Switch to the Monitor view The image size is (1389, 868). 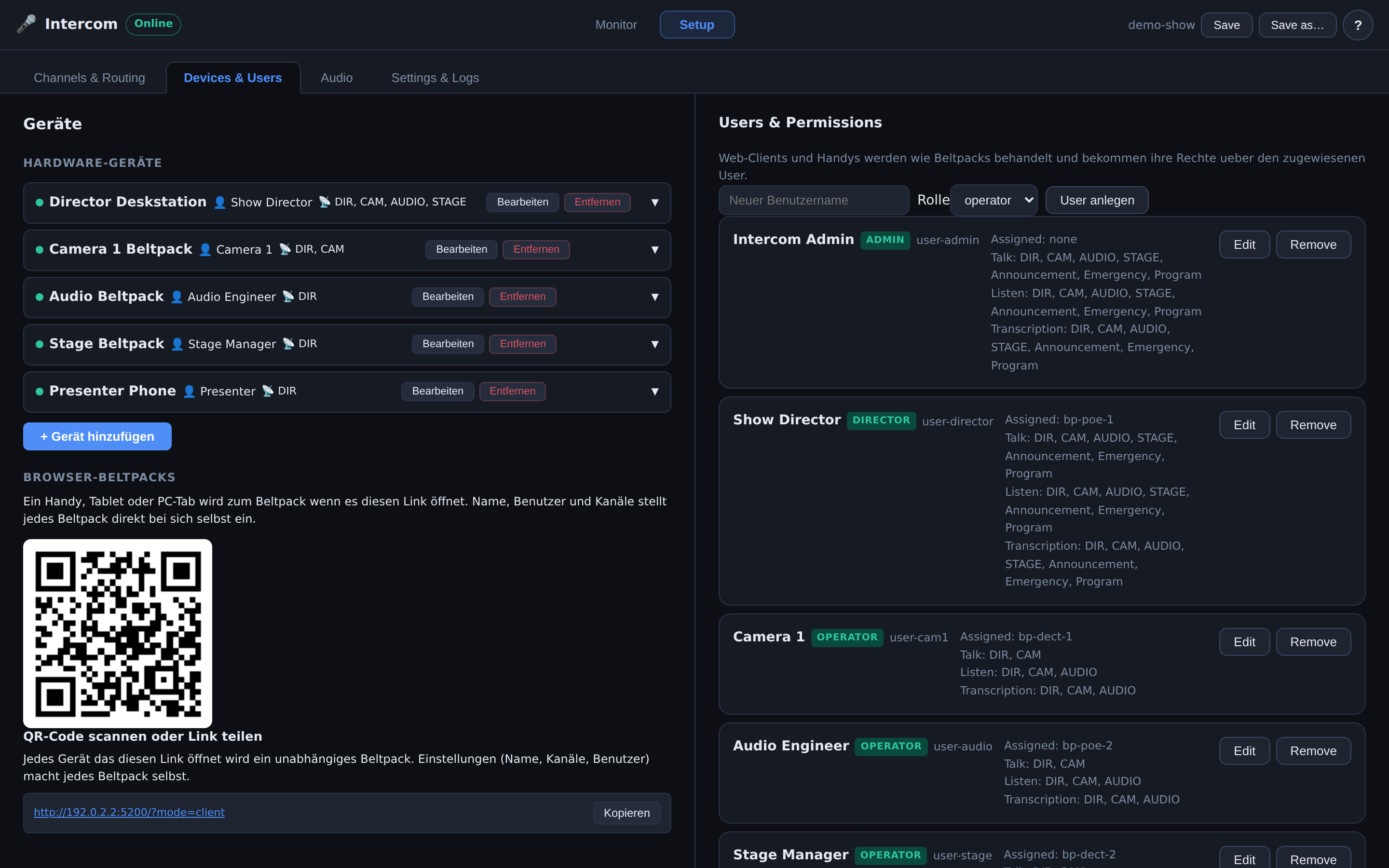pyautogui.click(x=616, y=25)
